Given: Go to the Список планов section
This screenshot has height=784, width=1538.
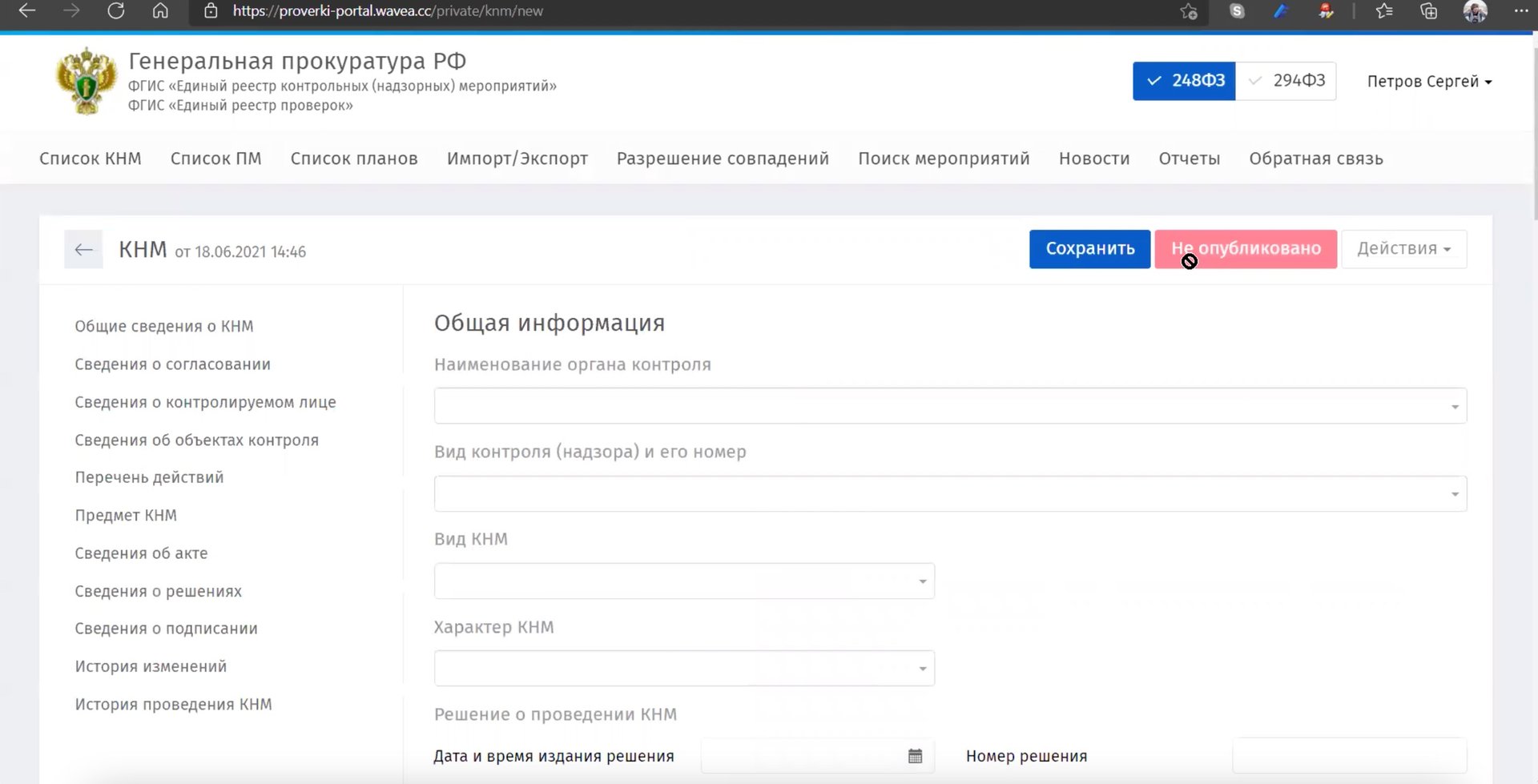Looking at the screenshot, I should 354,159.
